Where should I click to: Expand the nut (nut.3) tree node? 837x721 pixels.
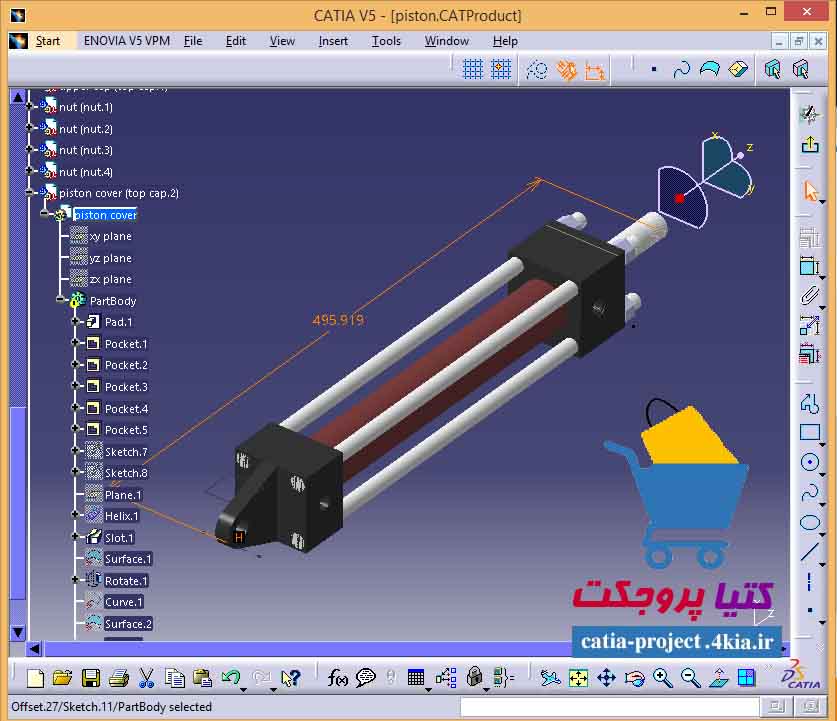[30, 149]
